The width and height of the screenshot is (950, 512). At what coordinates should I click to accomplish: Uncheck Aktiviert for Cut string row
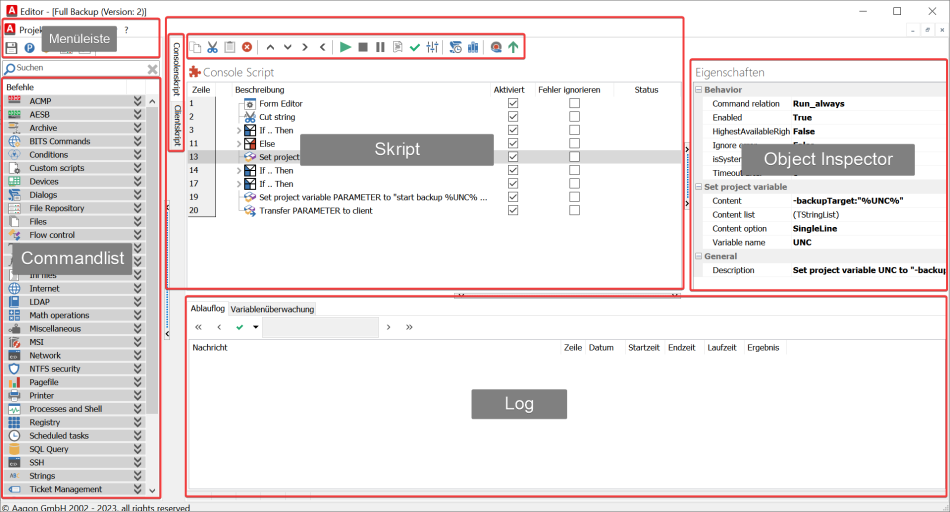(x=513, y=117)
